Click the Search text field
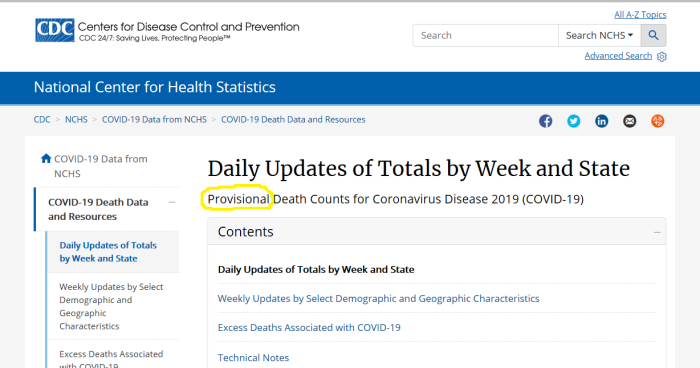Image resolution: width=700 pixels, height=368 pixels. 485,35
